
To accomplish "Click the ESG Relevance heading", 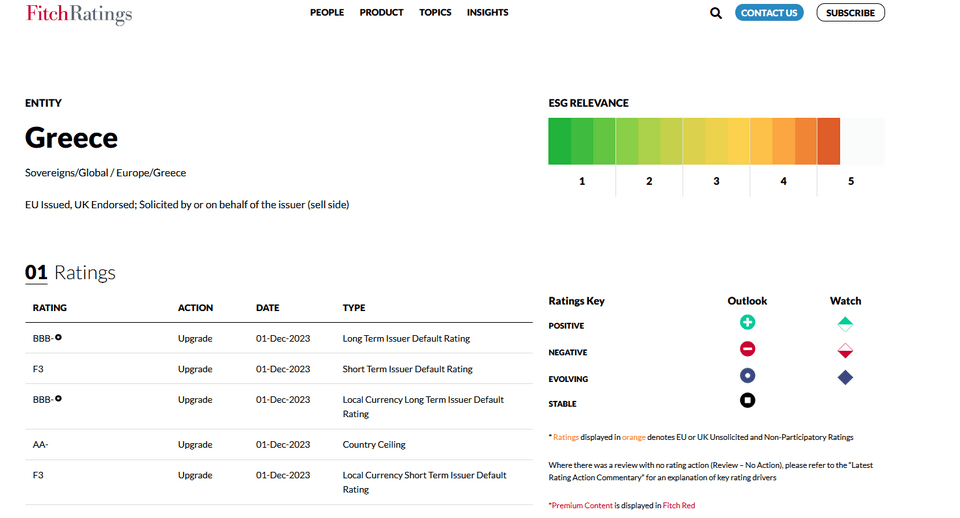I will point(588,103).
